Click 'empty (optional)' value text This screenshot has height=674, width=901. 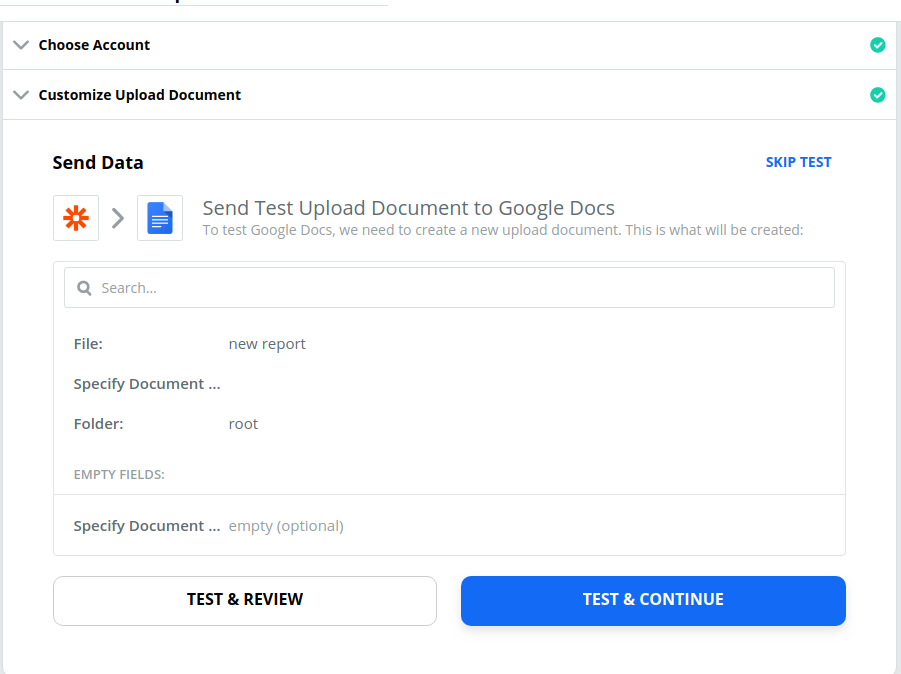pos(286,526)
